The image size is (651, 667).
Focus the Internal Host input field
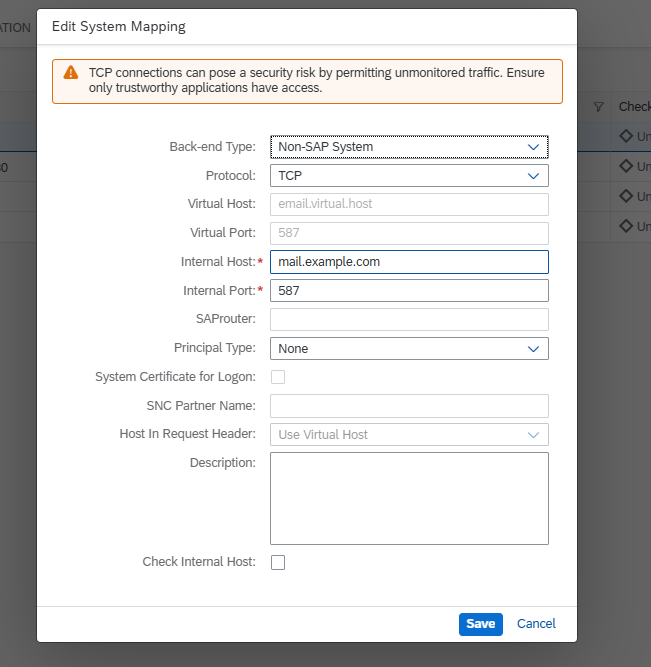pyautogui.click(x=409, y=262)
